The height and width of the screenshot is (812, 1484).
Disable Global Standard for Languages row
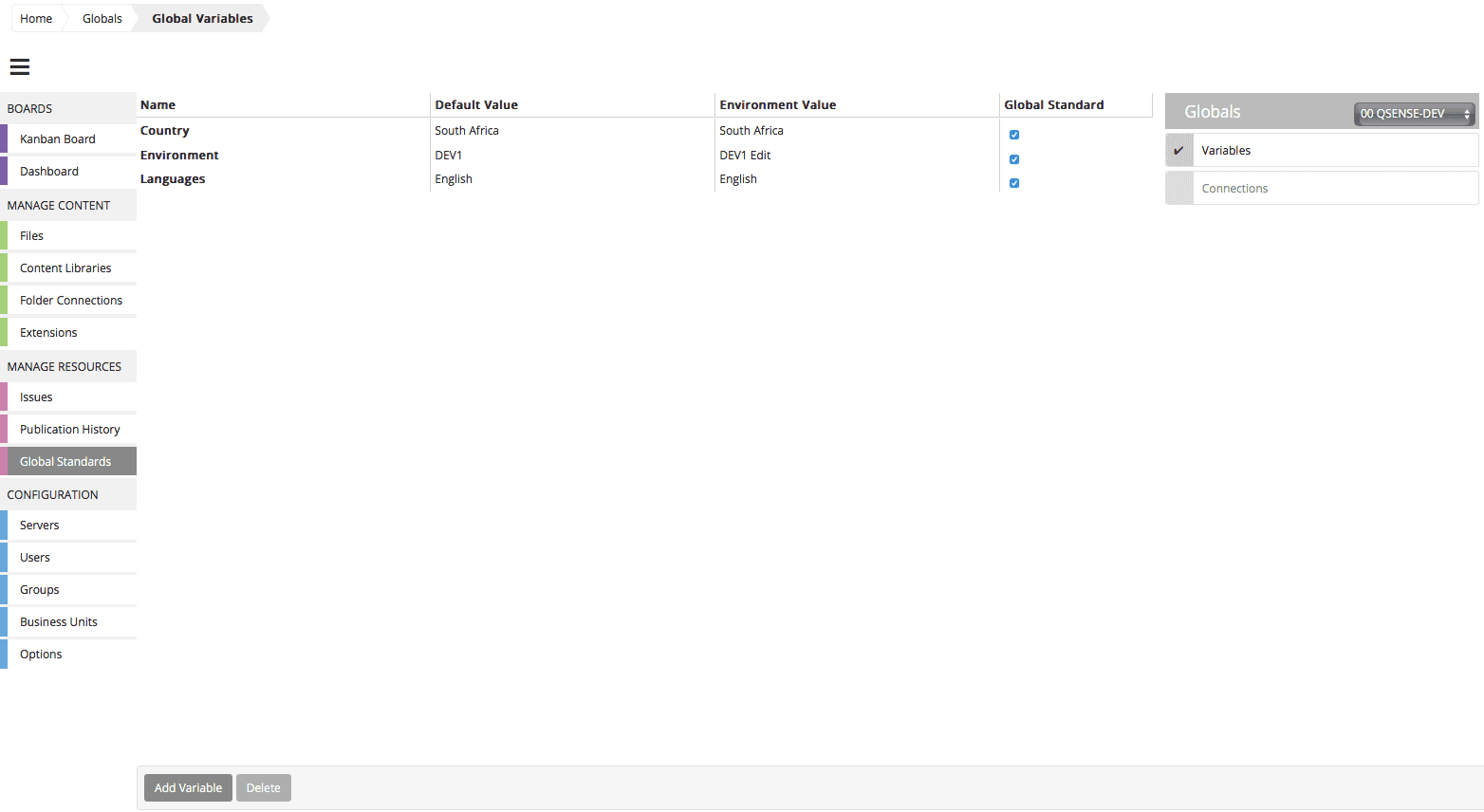(1014, 183)
